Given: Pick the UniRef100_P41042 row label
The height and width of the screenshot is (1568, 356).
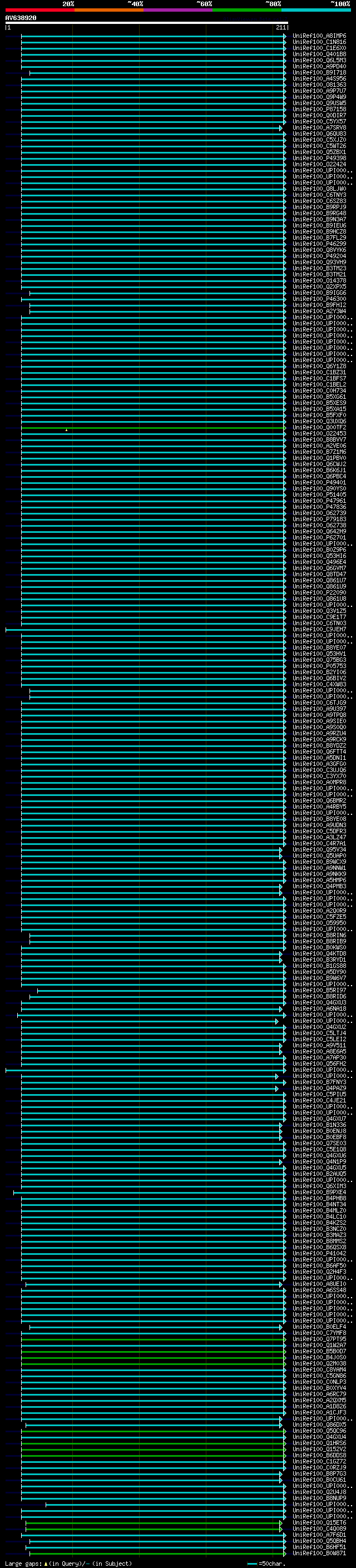Looking at the screenshot, I should click(x=319, y=1254).
